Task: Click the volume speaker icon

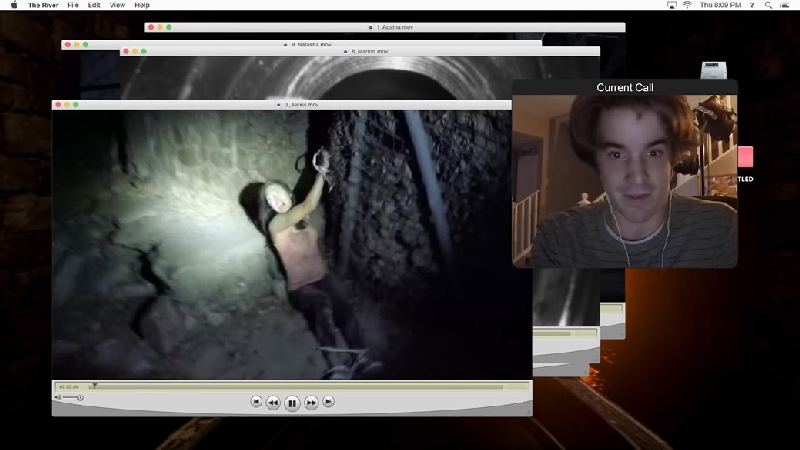Action: 58,397
